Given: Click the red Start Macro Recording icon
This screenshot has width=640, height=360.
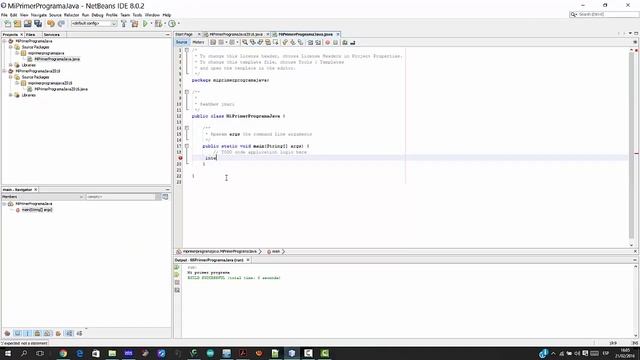Looking at the screenshot, I should click(327, 42).
